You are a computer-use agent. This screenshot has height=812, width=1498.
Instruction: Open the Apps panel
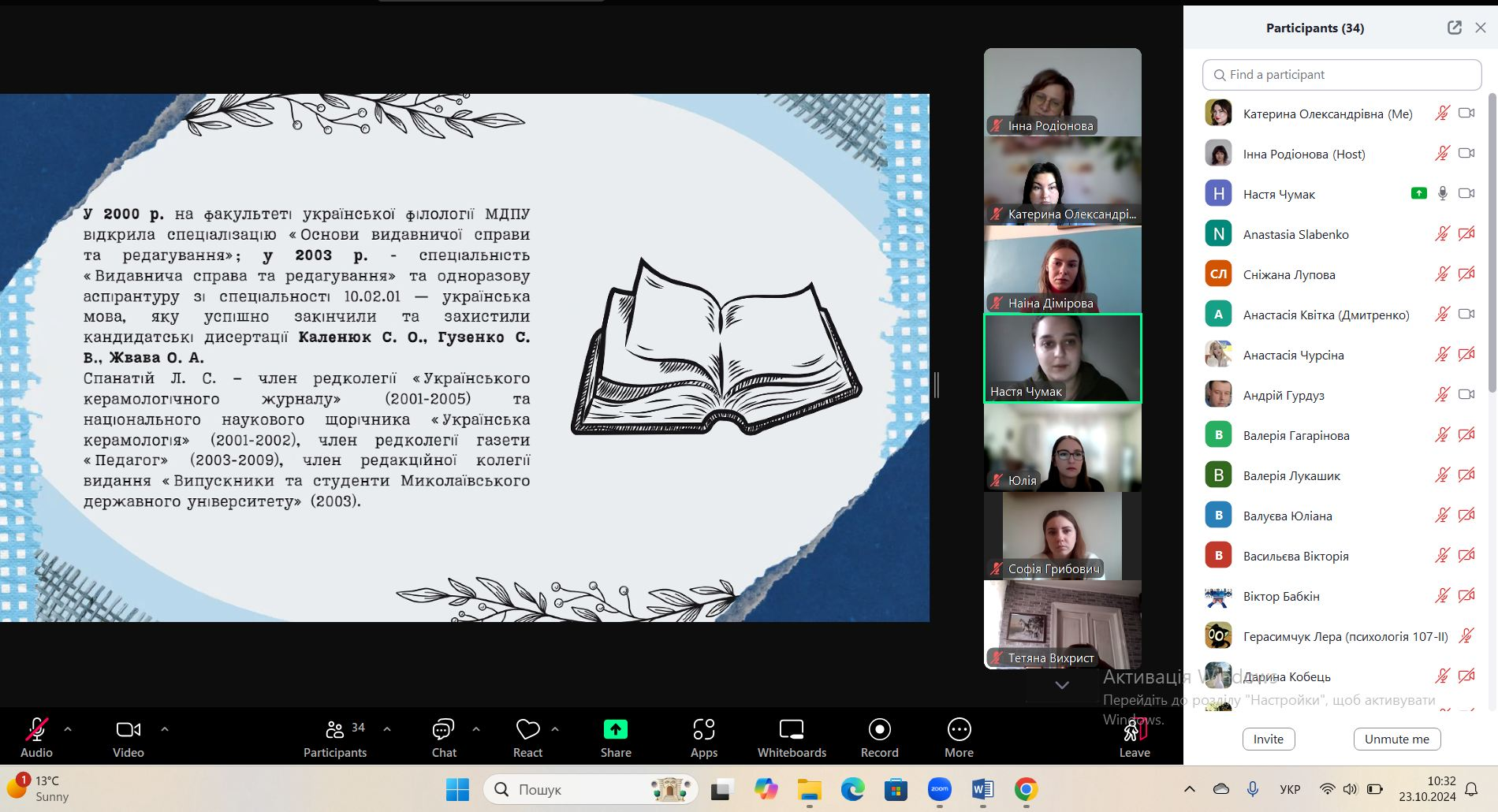(x=703, y=738)
